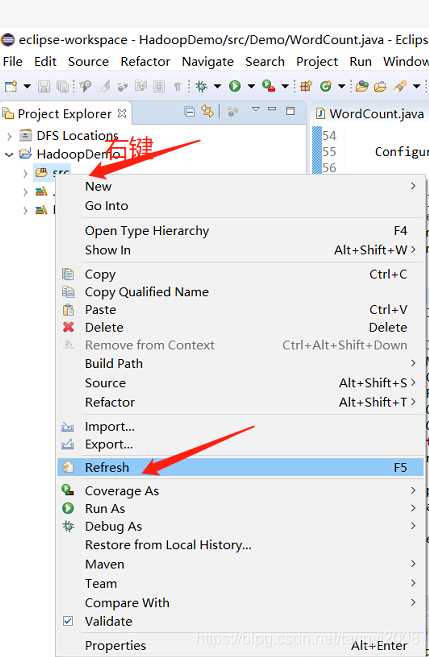Open Compare With submenu
Image resolution: width=429 pixels, height=657 pixels.
click(x=240, y=603)
